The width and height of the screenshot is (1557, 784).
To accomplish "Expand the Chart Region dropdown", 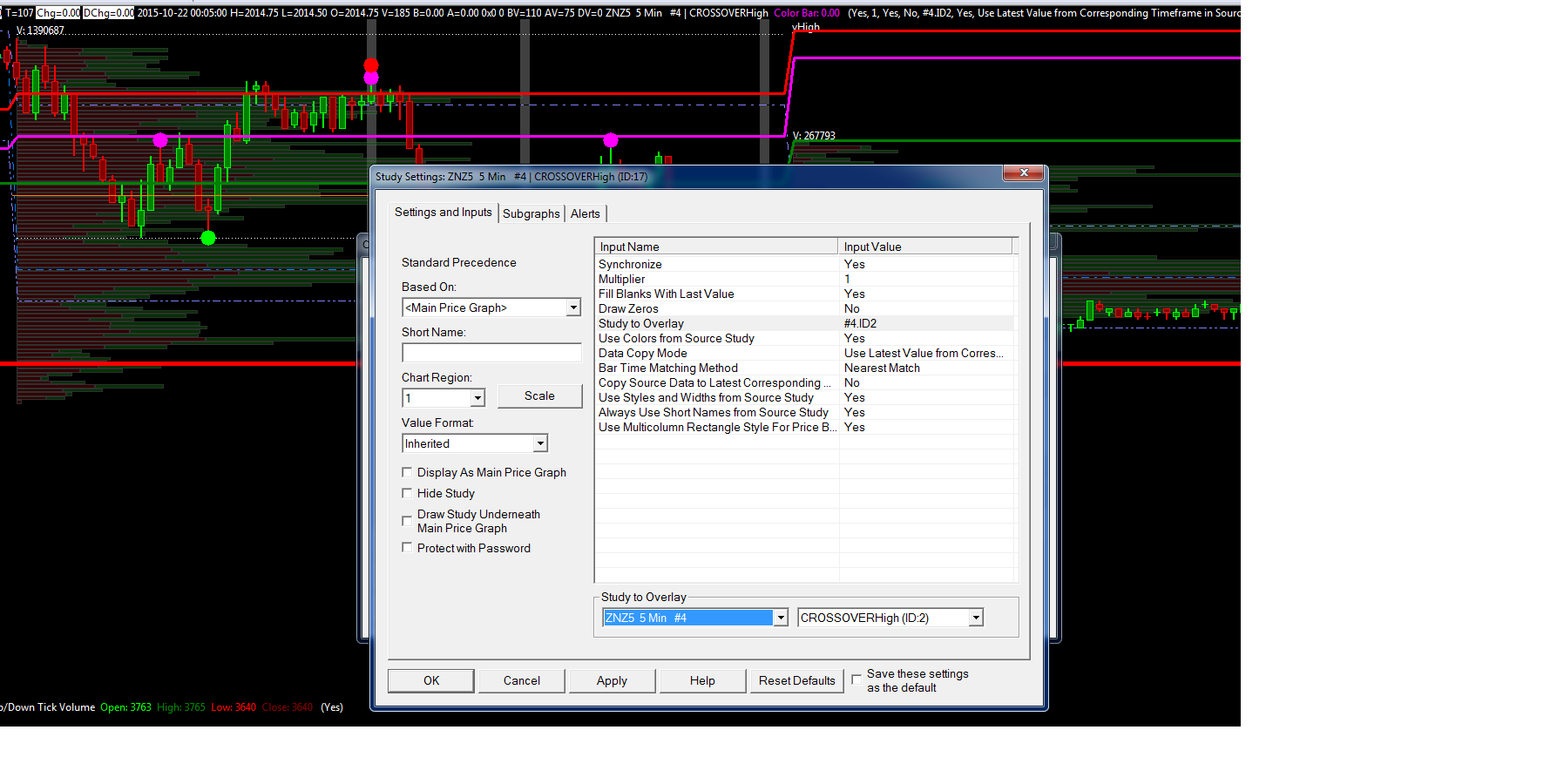I will click(x=477, y=398).
